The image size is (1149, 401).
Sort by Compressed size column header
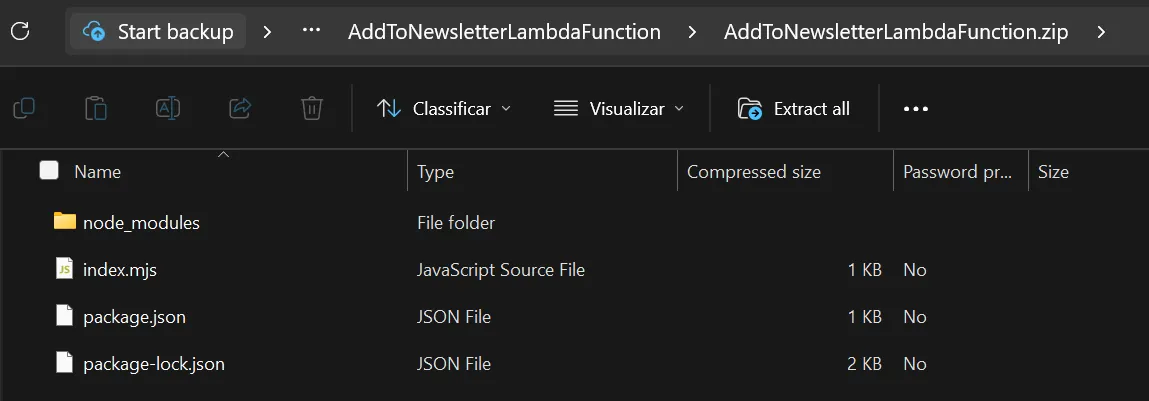754,172
